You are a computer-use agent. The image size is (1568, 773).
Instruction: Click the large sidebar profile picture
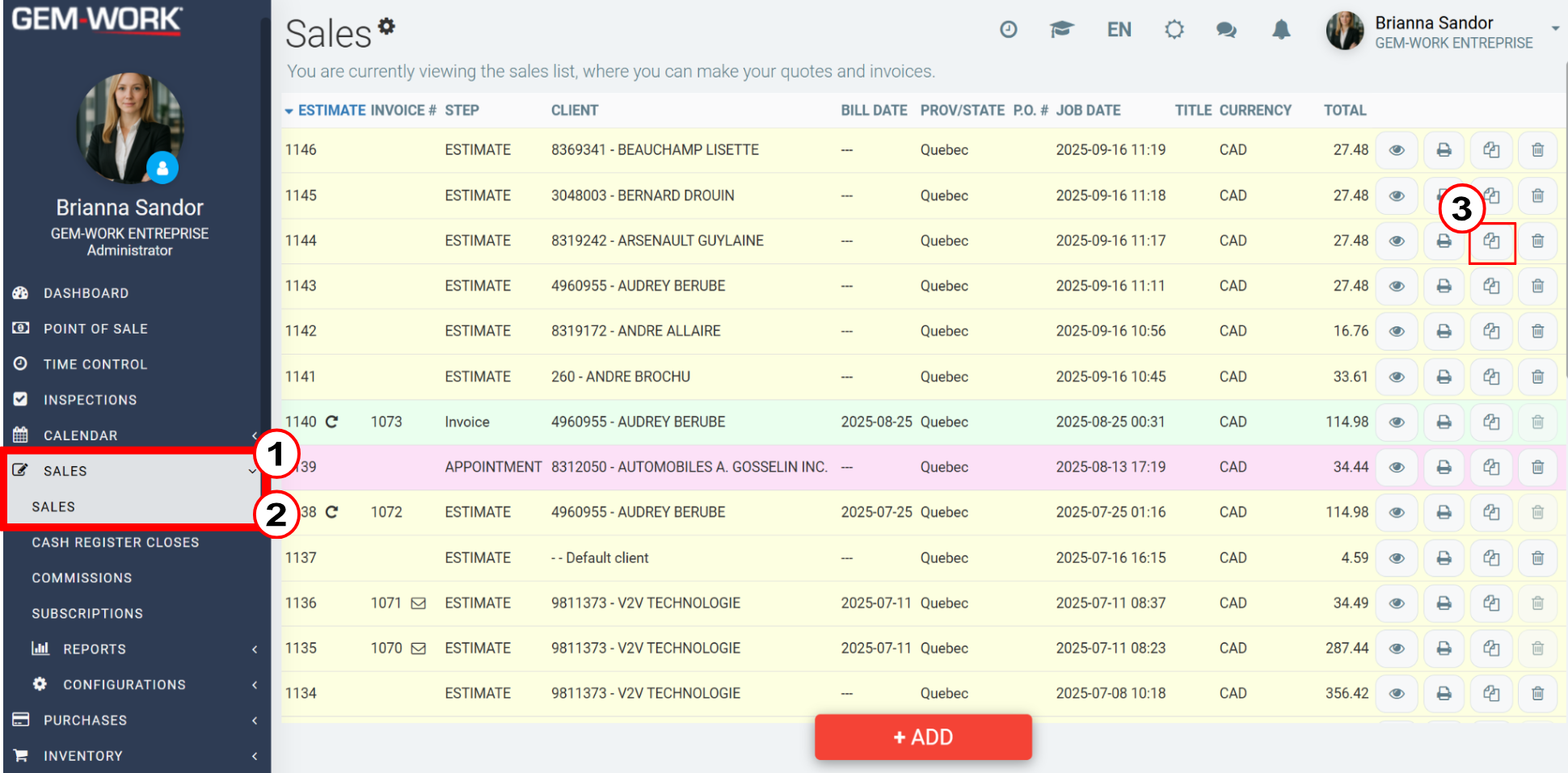(129, 127)
